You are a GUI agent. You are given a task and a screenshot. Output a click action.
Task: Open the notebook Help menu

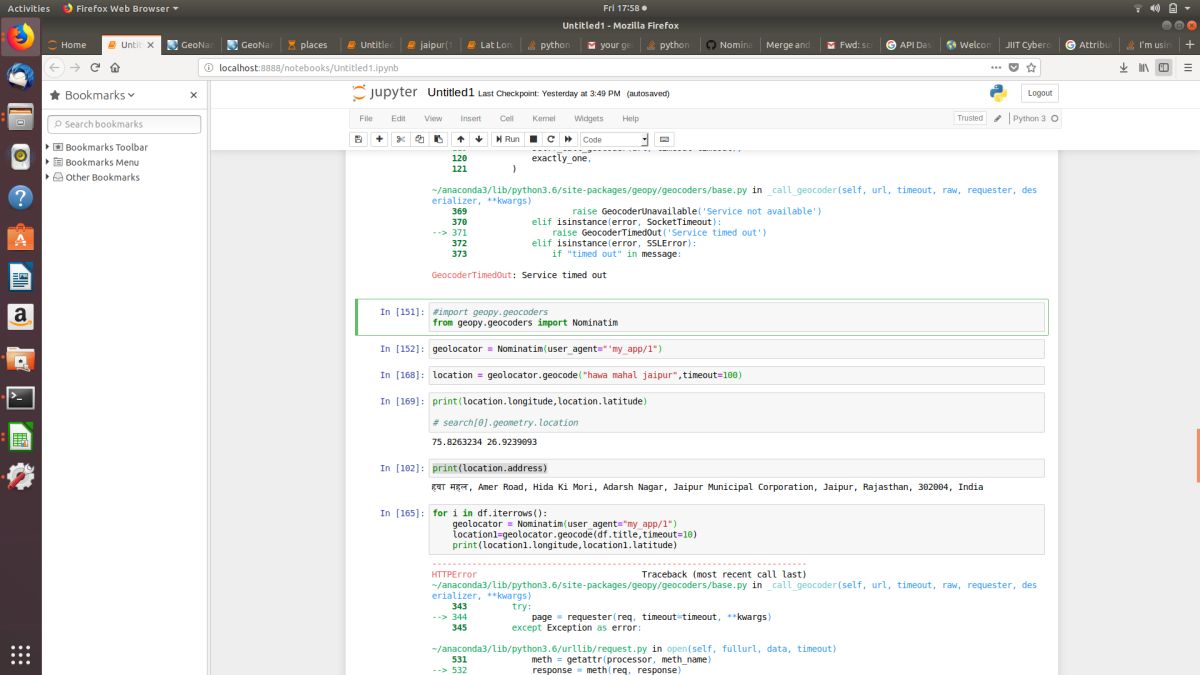click(x=630, y=118)
